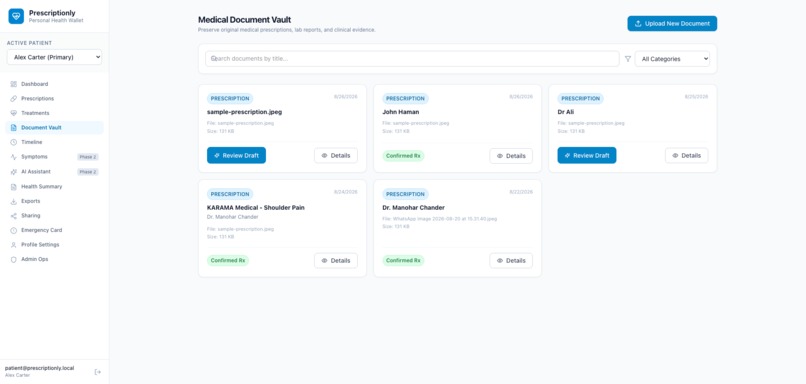Screen dimensions: 806x384
Task: Click the Admin Ops shield icon
Action: coord(13,260)
